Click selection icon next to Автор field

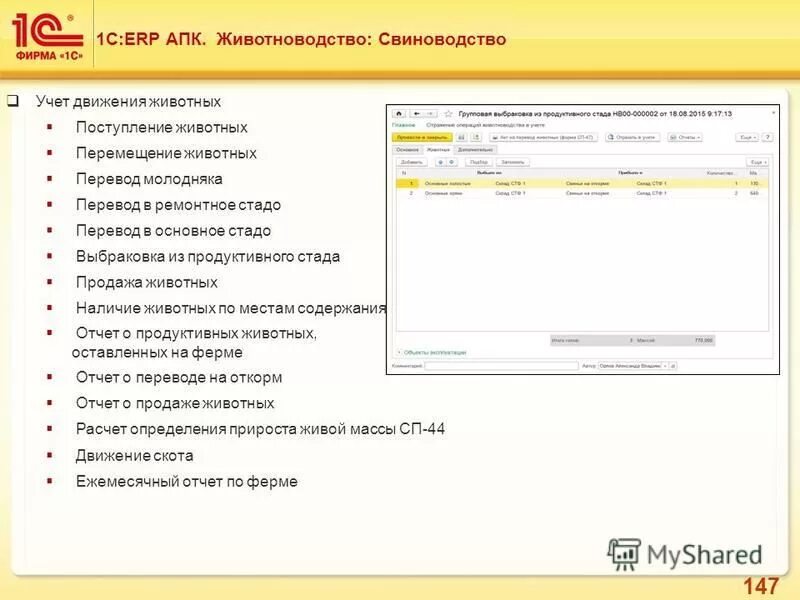click(x=671, y=365)
